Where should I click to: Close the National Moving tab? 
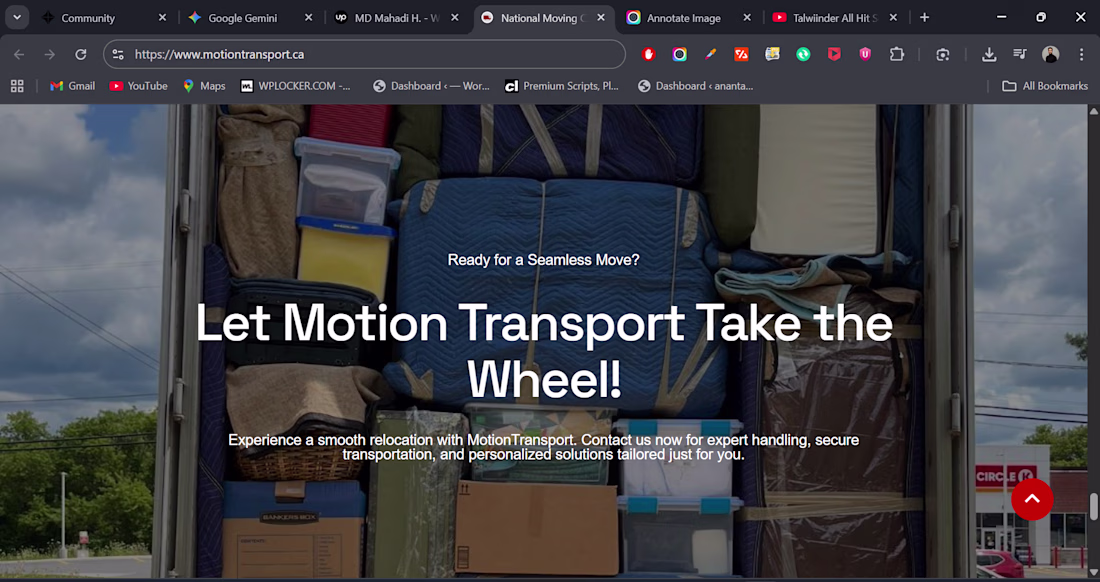tap(601, 18)
